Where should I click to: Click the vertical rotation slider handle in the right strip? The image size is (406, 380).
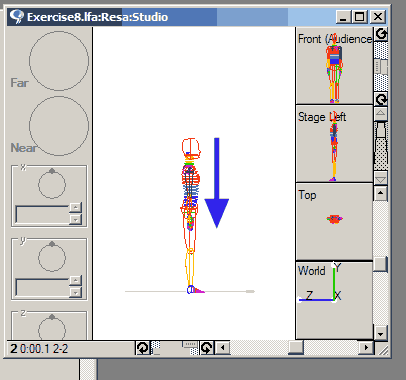click(381, 66)
